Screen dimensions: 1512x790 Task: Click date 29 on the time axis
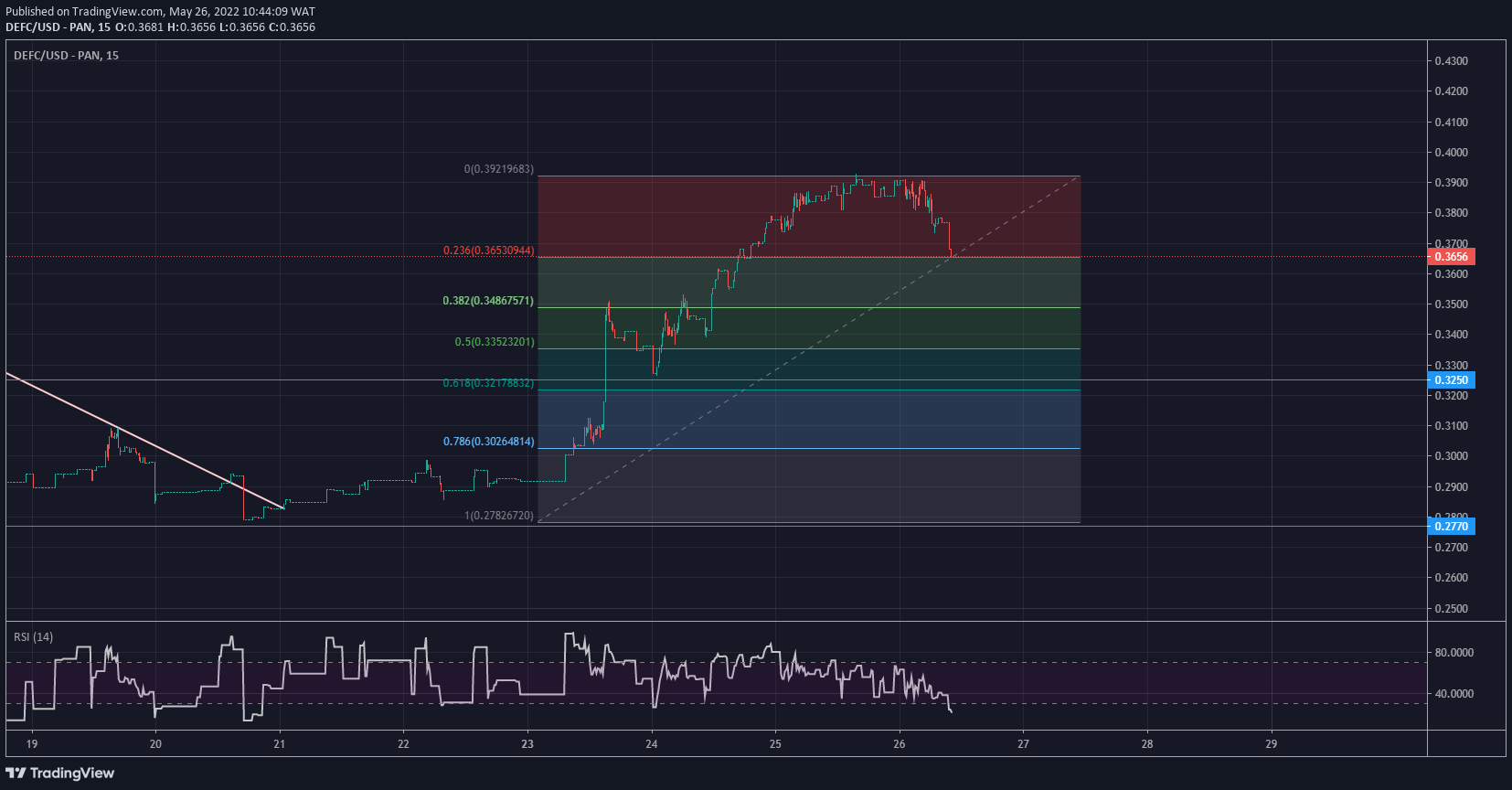click(x=1272, y=744)
